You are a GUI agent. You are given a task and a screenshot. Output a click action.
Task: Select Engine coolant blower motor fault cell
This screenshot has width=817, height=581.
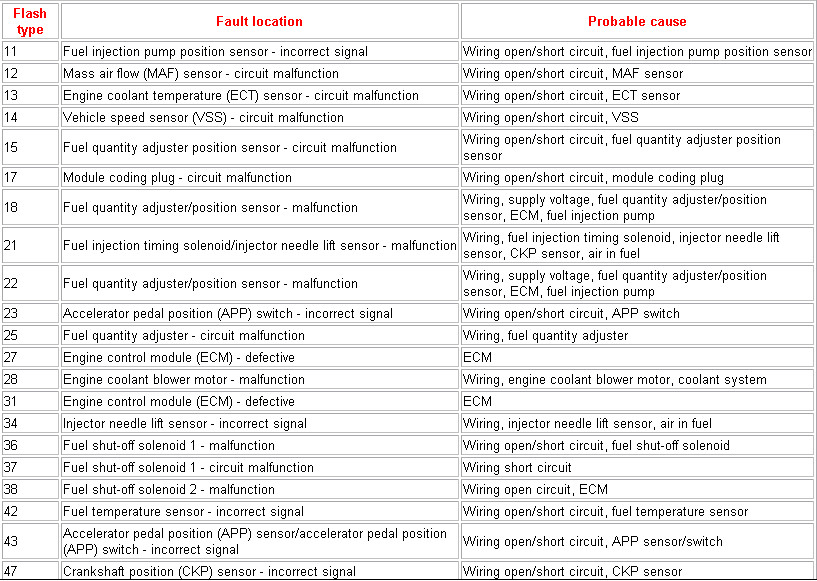[183, 379]
